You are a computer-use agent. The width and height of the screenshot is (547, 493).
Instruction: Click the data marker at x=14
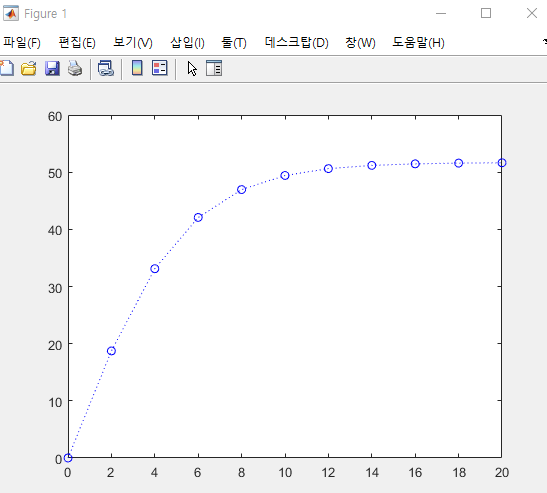pos(372,165)
